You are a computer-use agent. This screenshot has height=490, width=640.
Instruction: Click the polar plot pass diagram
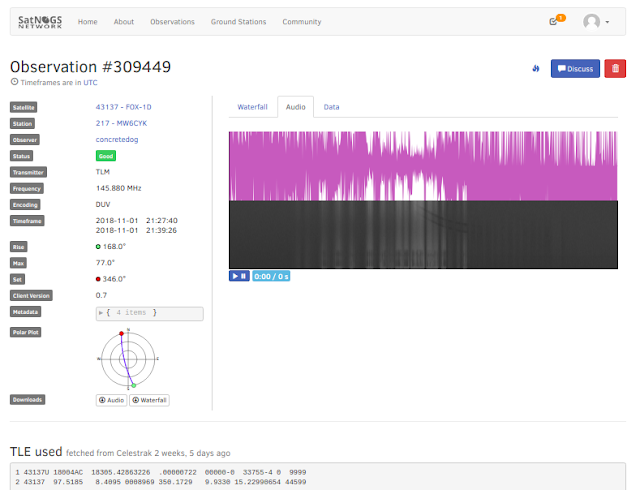click(x=128, y=359)
